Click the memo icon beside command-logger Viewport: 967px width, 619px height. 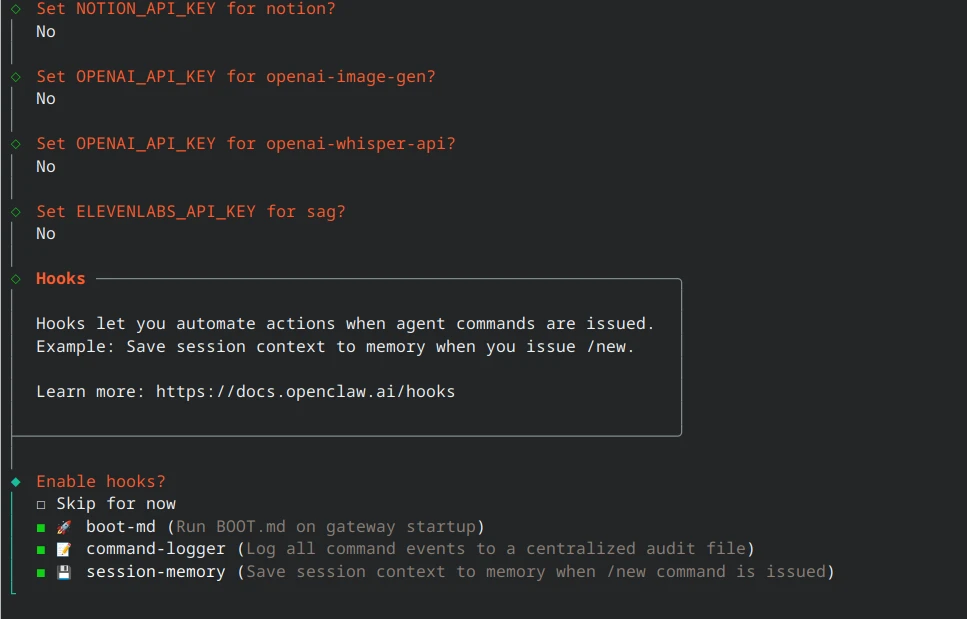(63, 549)
